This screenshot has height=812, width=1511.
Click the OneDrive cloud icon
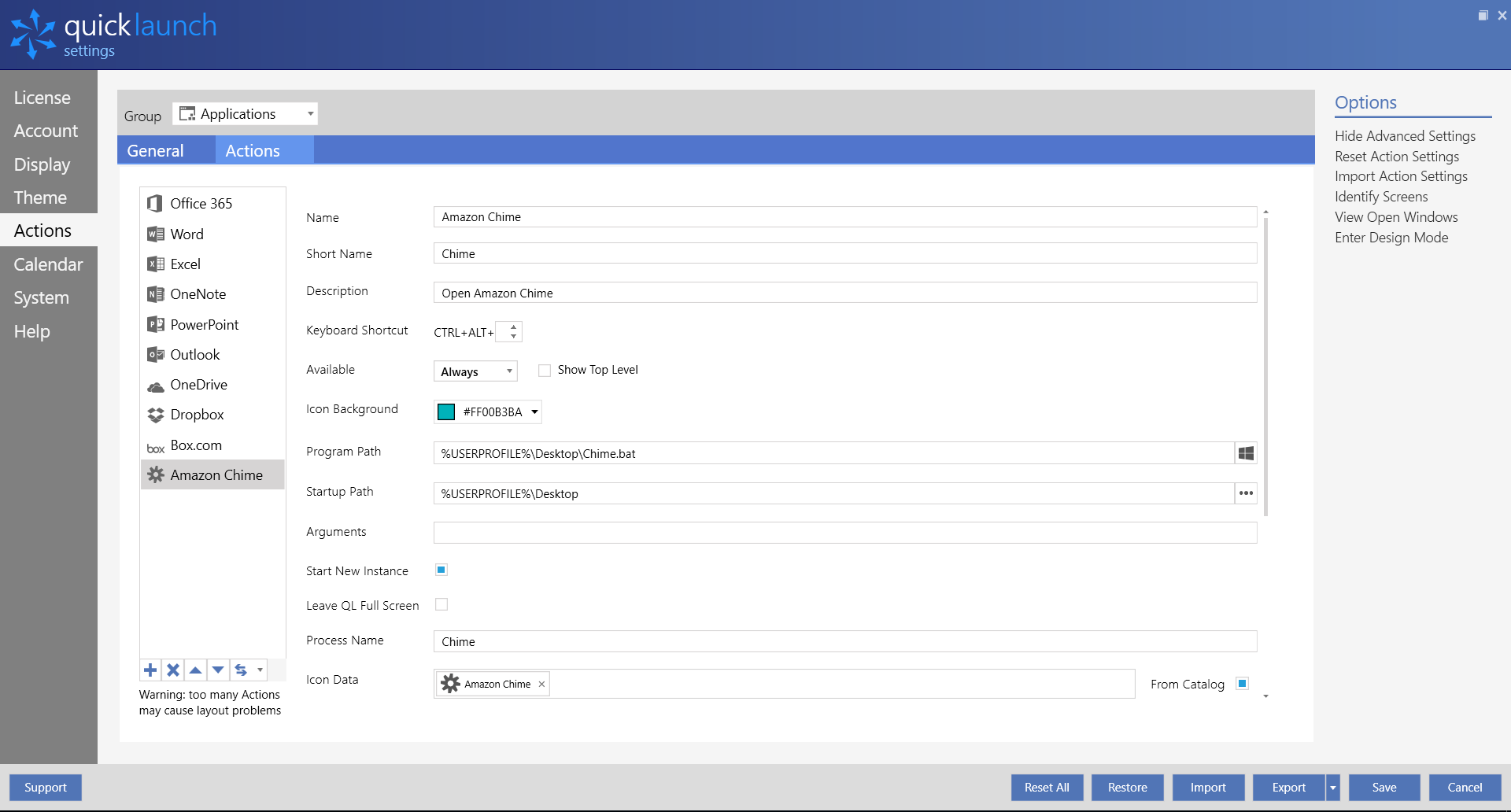(155, 386)
